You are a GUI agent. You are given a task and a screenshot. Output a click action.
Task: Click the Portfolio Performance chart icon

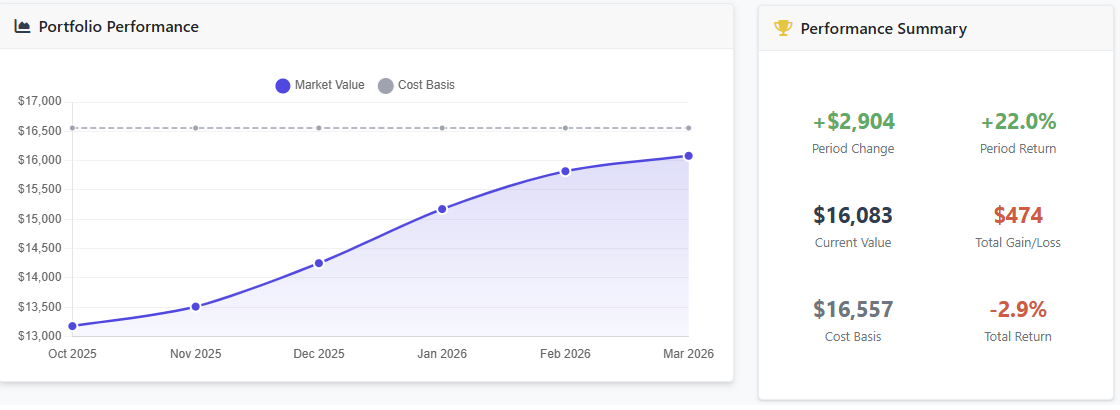pos(22,27)
